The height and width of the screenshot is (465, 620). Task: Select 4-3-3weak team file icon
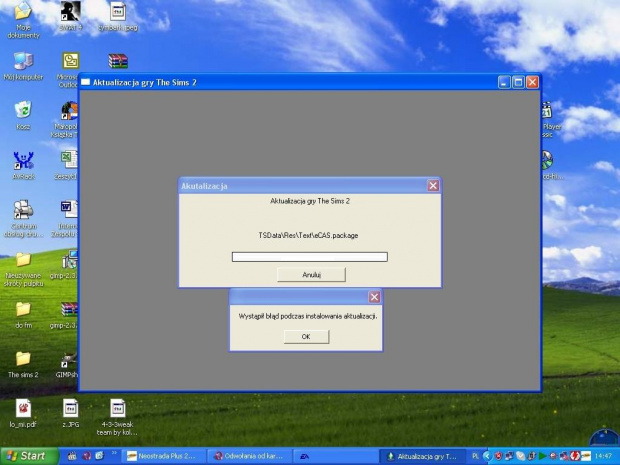click(x=117, y=418)
